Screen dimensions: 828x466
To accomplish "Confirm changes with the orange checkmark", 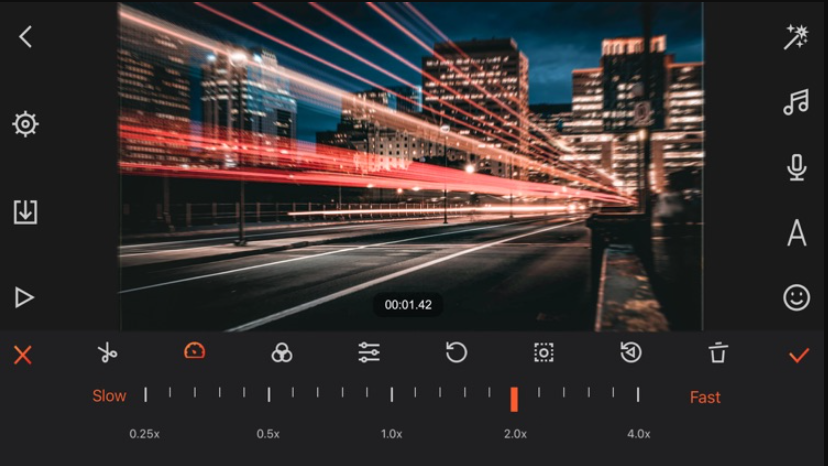I will coord(799,356).
